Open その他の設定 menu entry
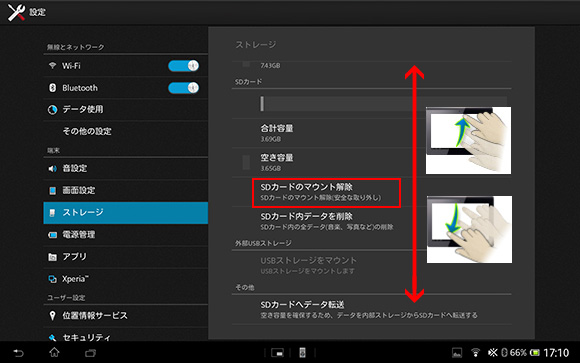Screen dimensions: 580x363 (125, 131)
